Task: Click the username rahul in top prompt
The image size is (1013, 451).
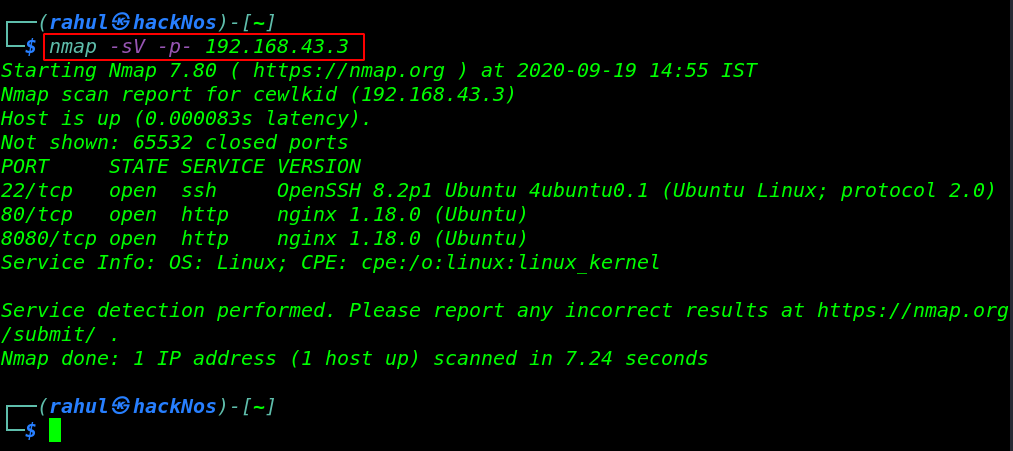Action: [80, 23]
